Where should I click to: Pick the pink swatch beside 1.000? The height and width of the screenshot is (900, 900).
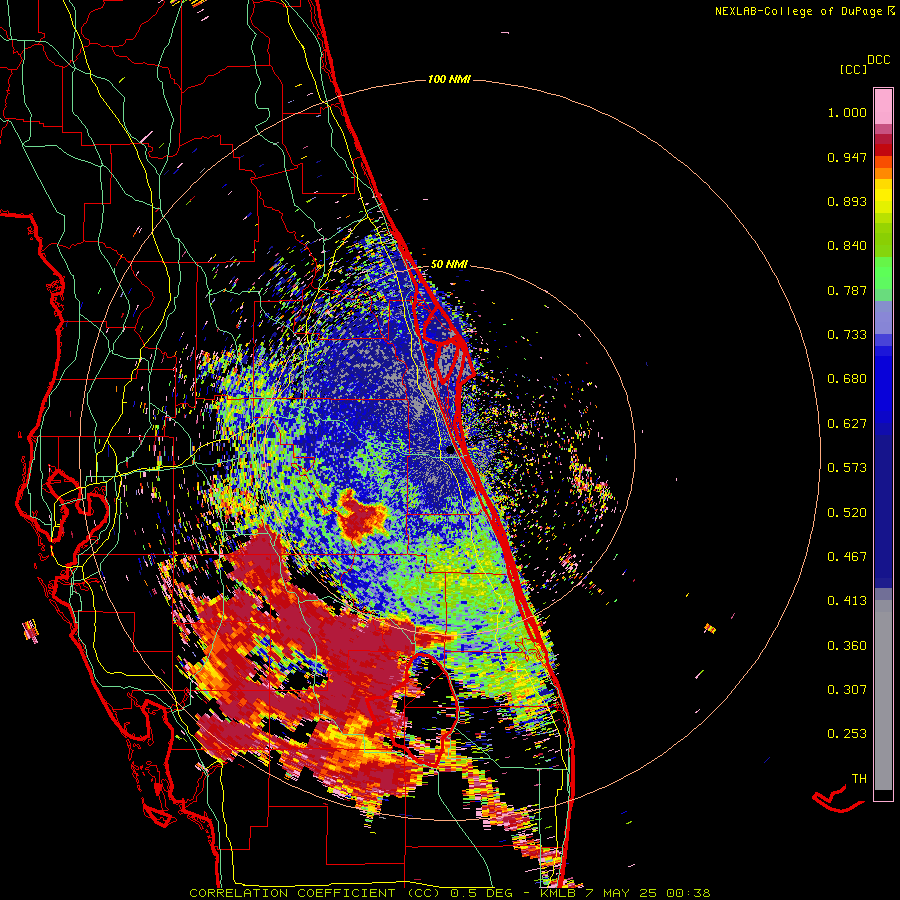[883, 107]
